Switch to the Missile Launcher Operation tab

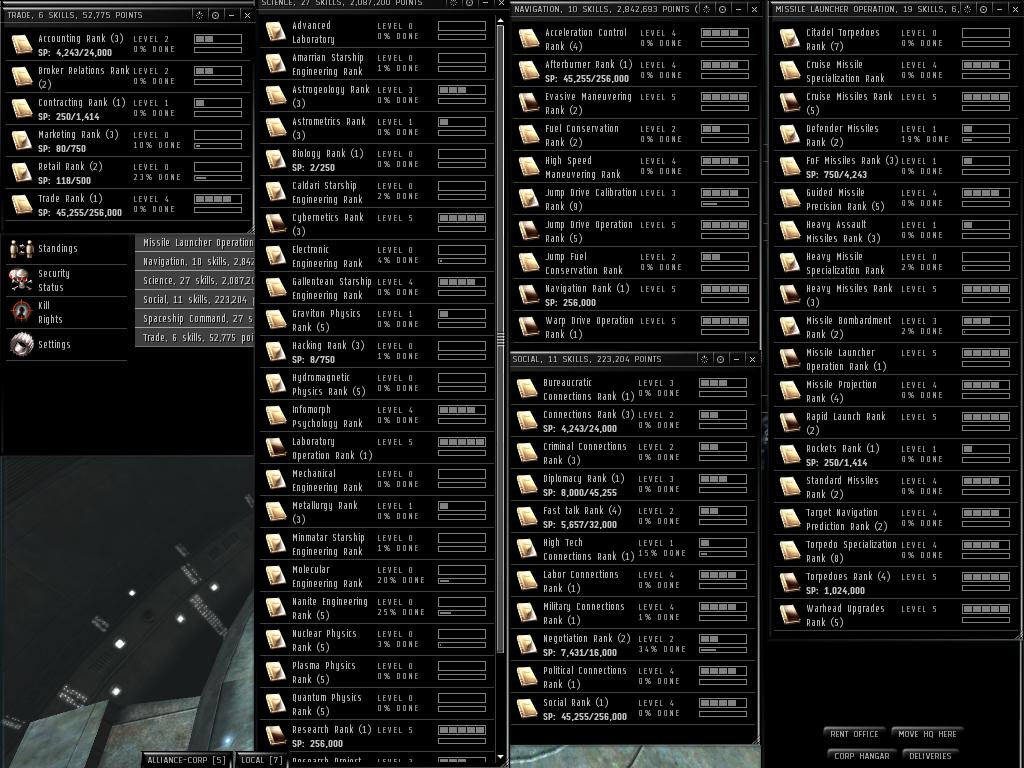coord(195,242)
